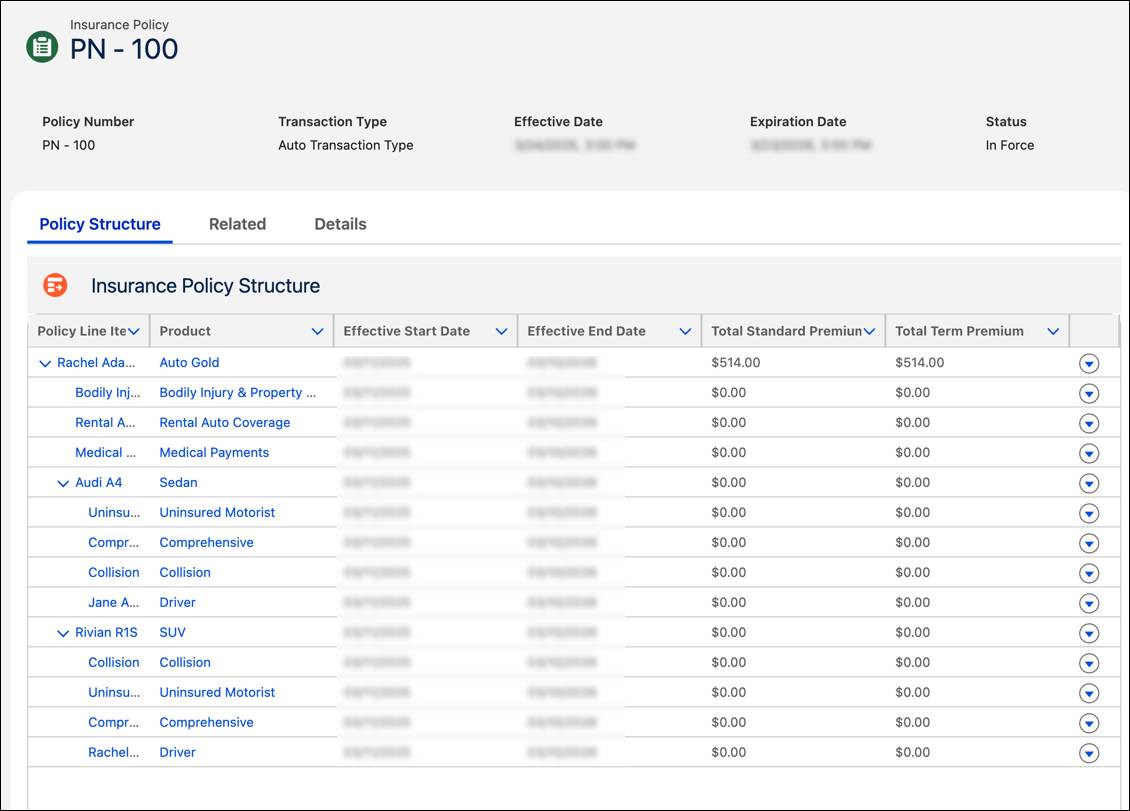This screenshot has width=1130, height=811.
Task: Open the Medical ... line item link
Action: [x=105, y=453]
